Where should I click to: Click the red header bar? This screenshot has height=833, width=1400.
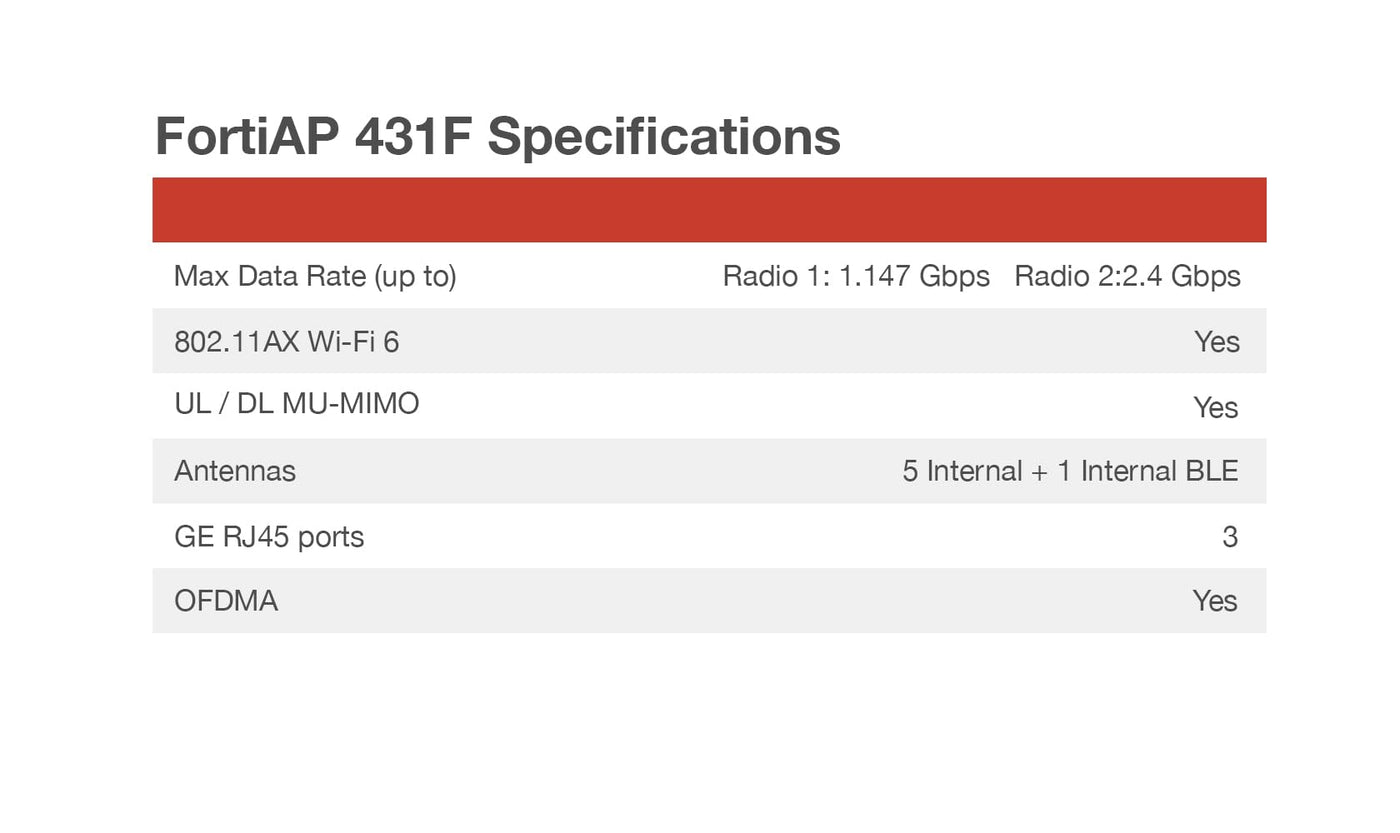(709, 210)
